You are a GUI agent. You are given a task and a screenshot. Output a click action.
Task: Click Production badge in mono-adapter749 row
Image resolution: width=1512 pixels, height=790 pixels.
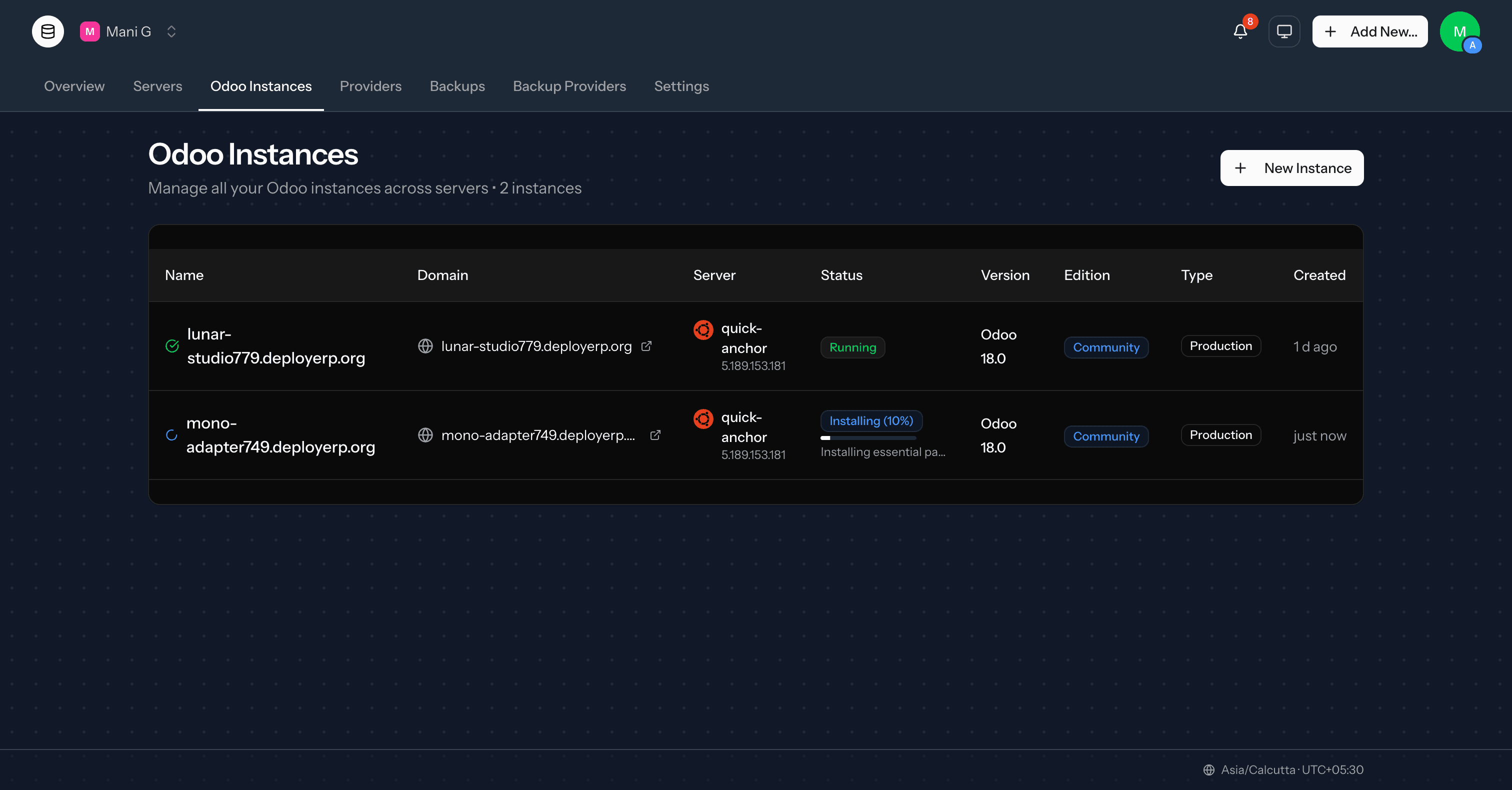coord(1221,435)
